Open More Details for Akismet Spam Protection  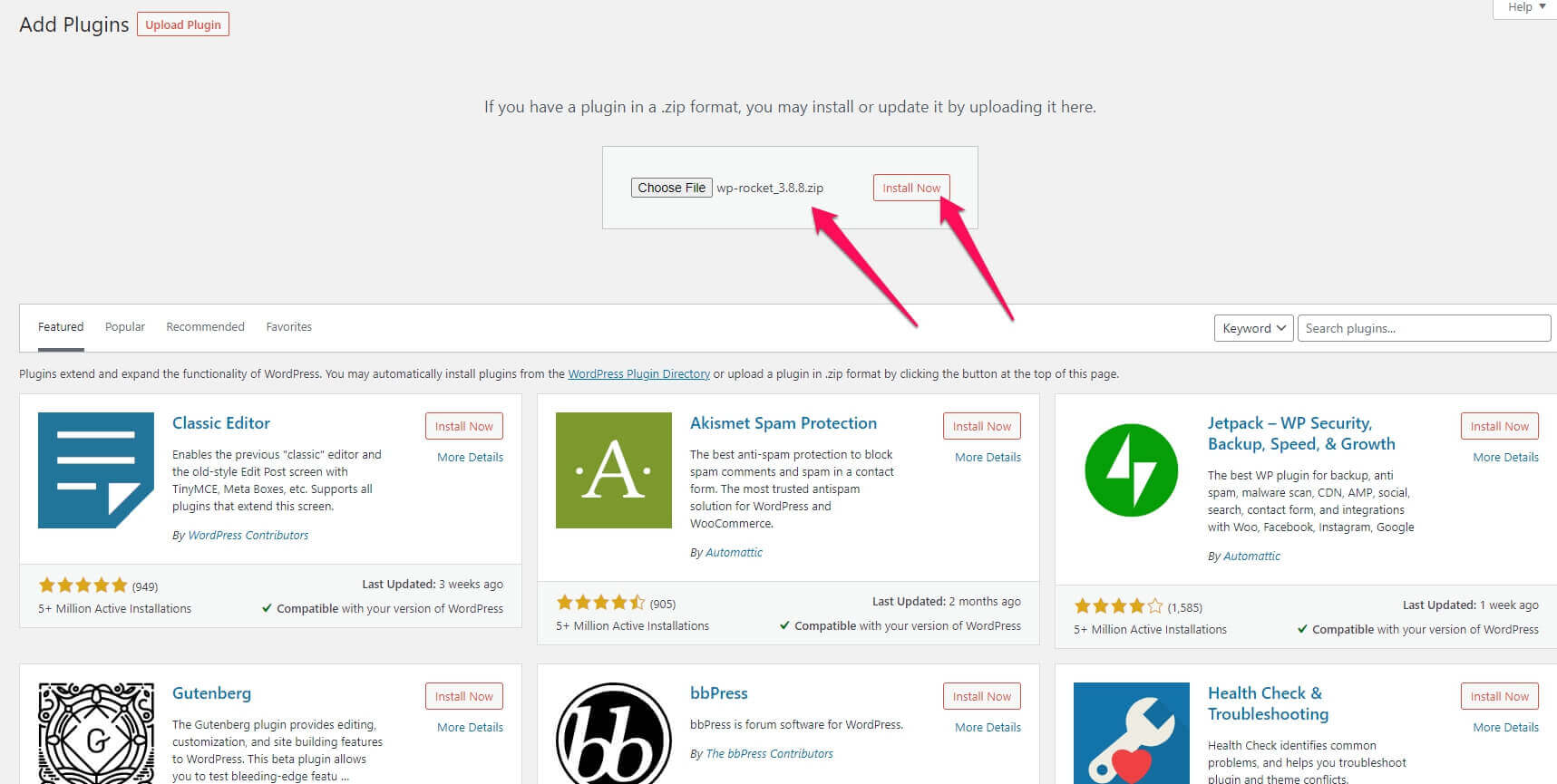[988, 457]
